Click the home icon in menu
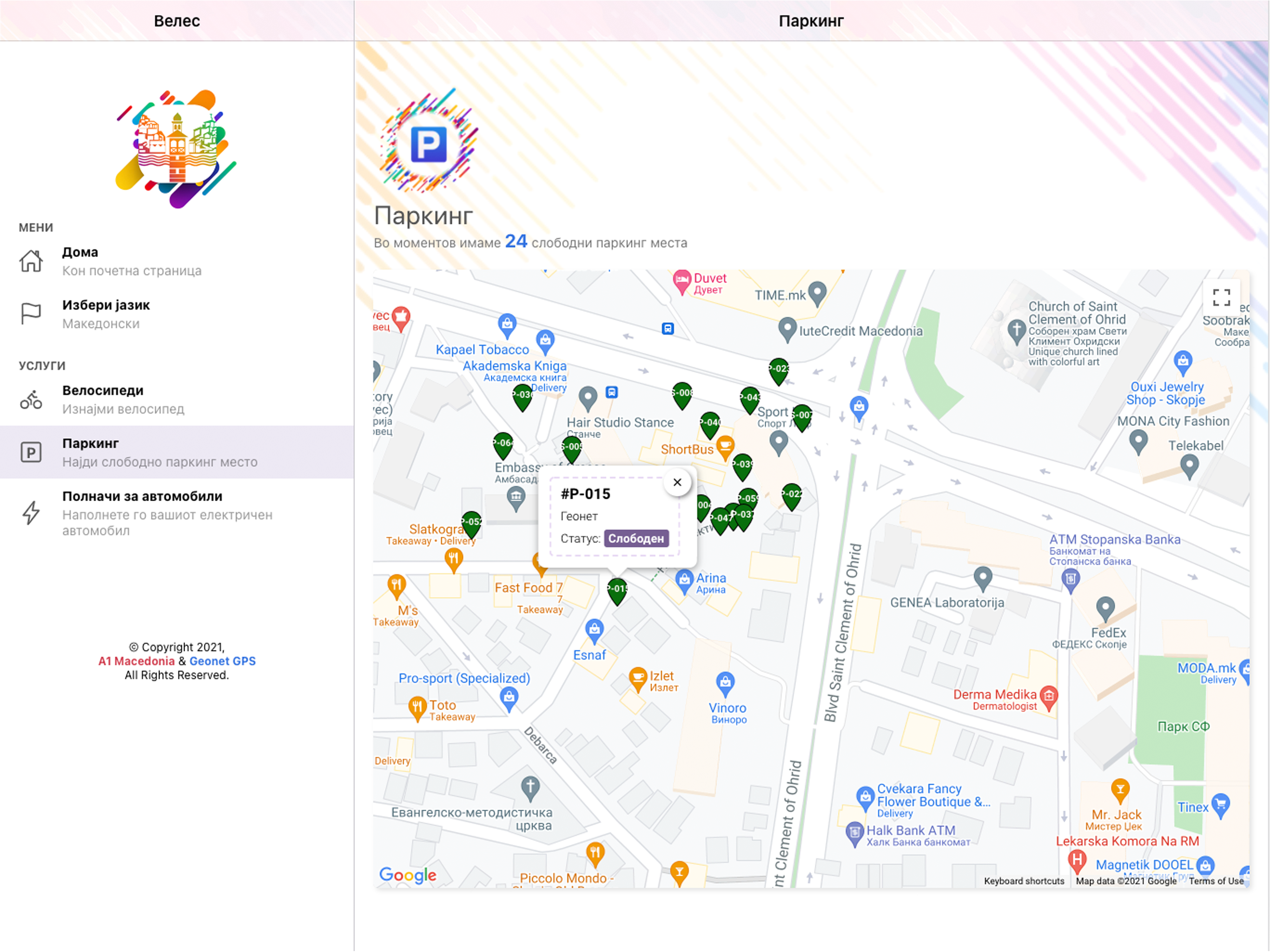Screen dimensions: 1270x952 click(31, 261)
